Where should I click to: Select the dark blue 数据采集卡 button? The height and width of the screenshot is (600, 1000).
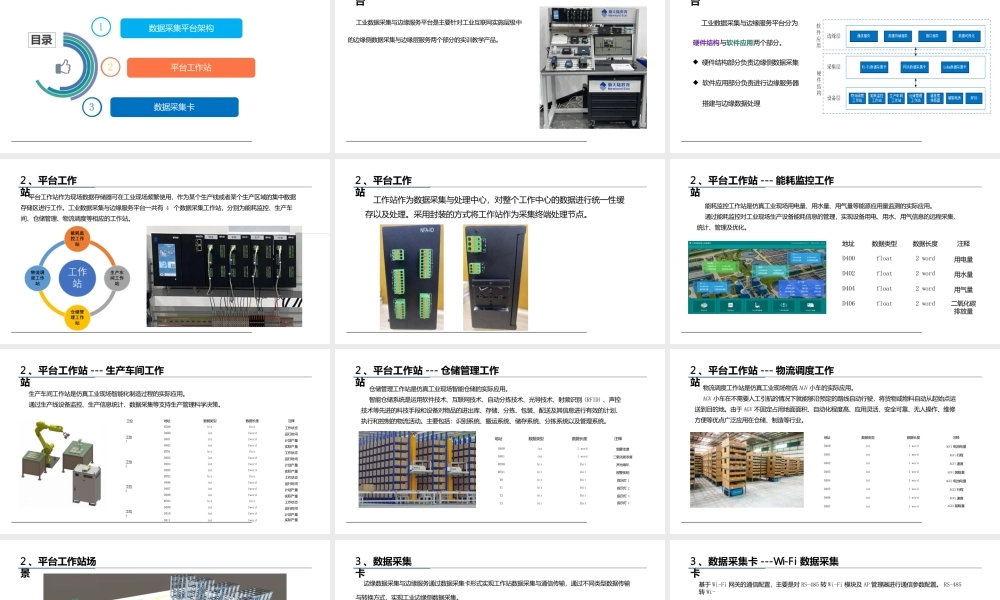click(x=174, y=107)
